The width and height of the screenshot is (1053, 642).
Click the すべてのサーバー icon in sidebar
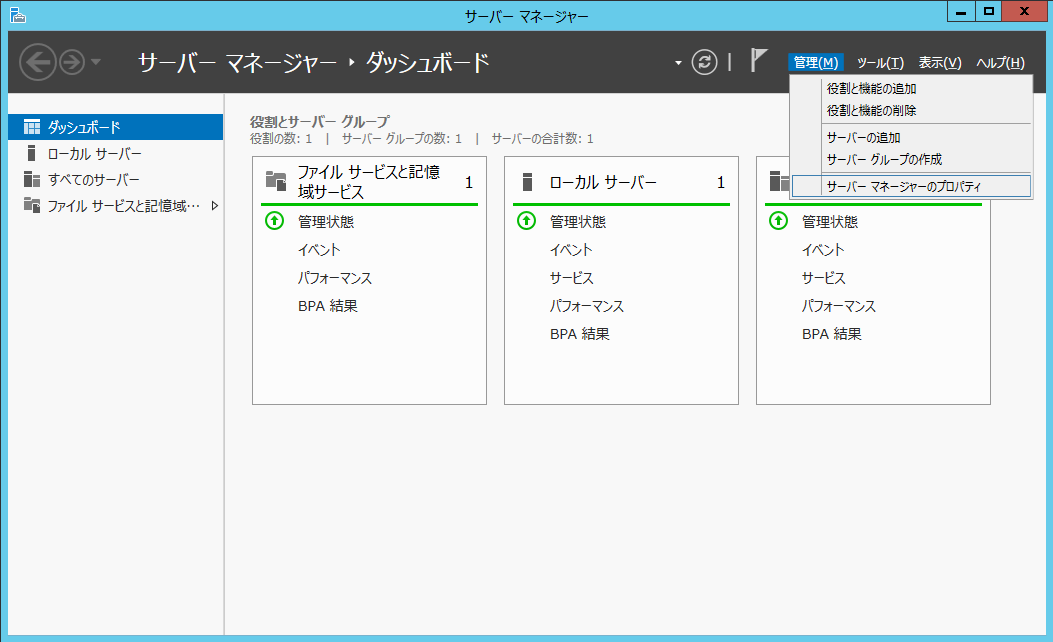point(32,179)
